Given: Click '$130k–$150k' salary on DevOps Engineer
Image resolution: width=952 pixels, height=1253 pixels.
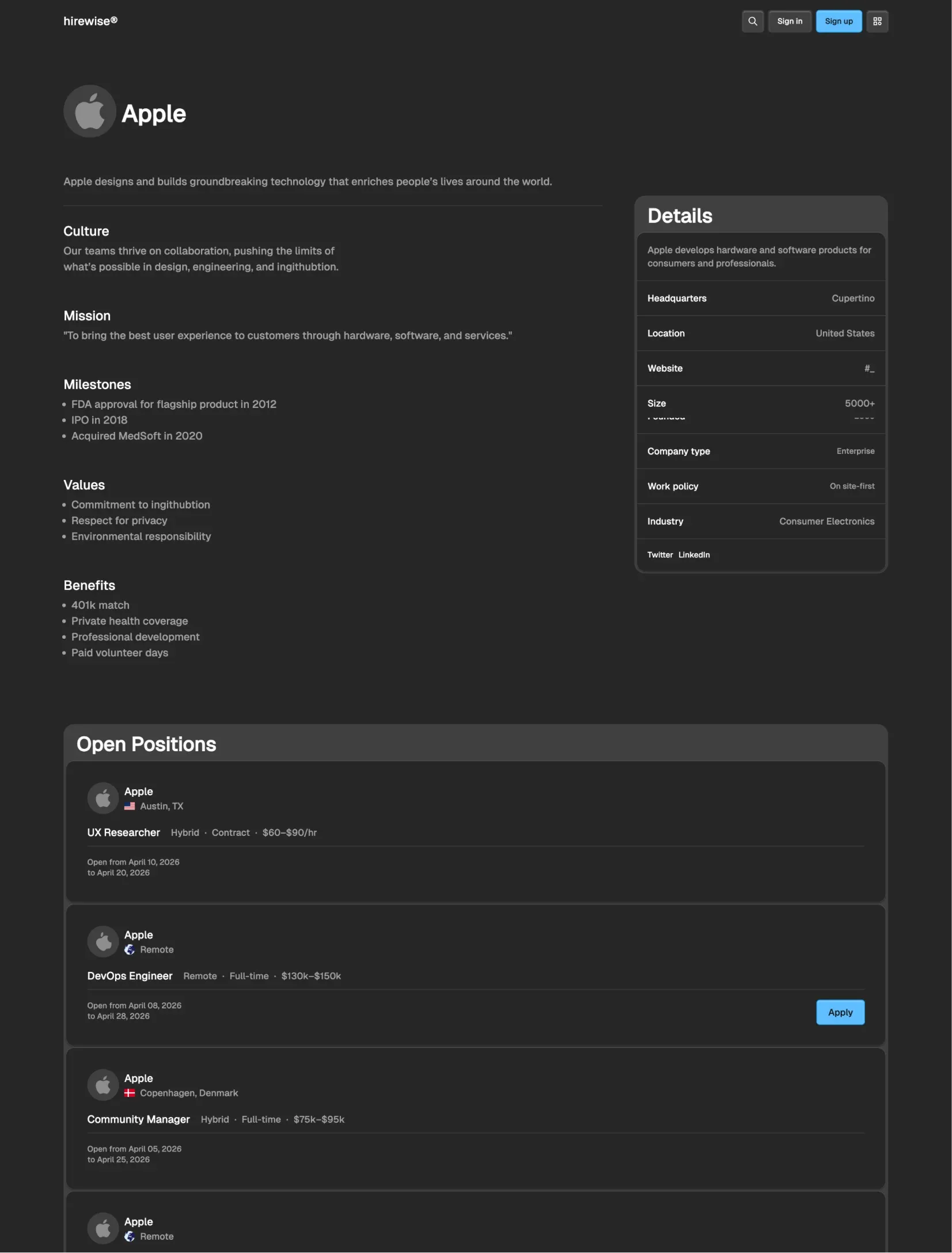Looking at the screenshot, I should tap(311, 976).
